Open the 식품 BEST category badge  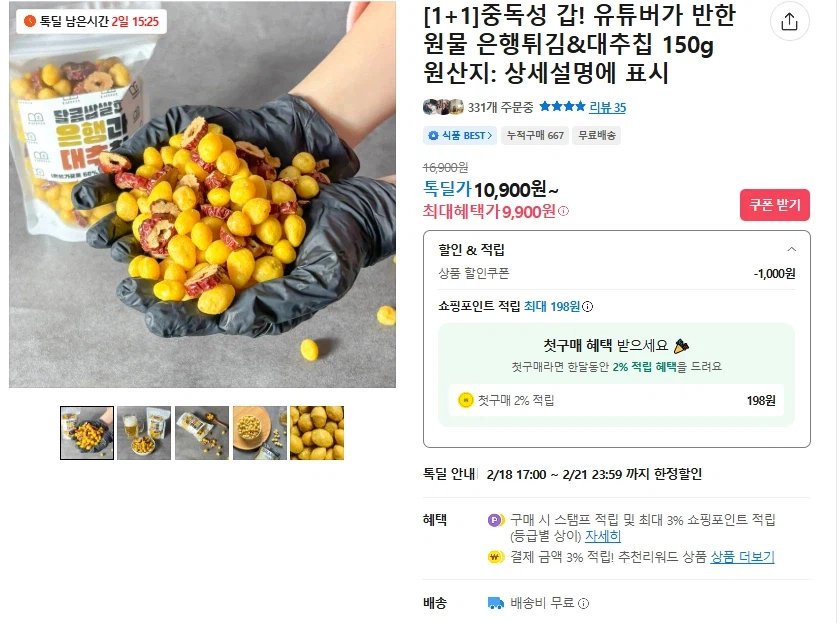(460, 135)
